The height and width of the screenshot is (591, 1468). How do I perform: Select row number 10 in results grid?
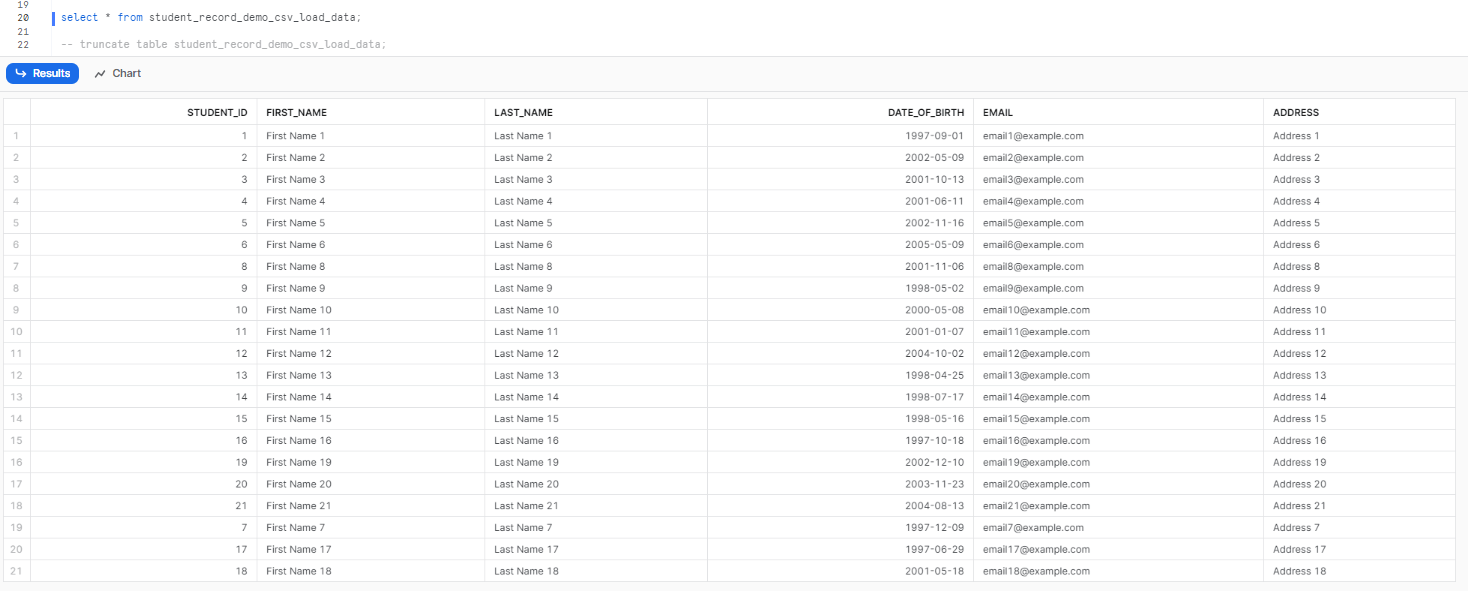click(16, 331)
